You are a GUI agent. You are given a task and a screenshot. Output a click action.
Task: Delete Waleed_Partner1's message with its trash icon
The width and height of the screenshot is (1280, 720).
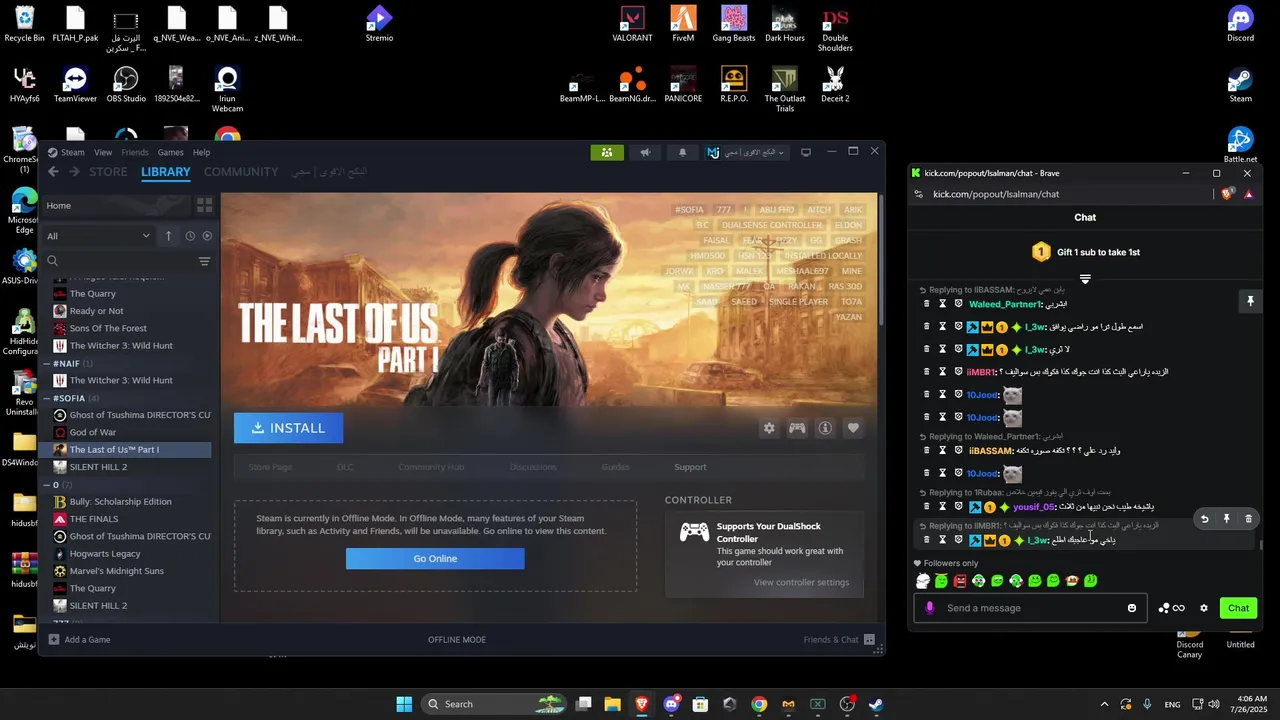(x=927, y=304)
